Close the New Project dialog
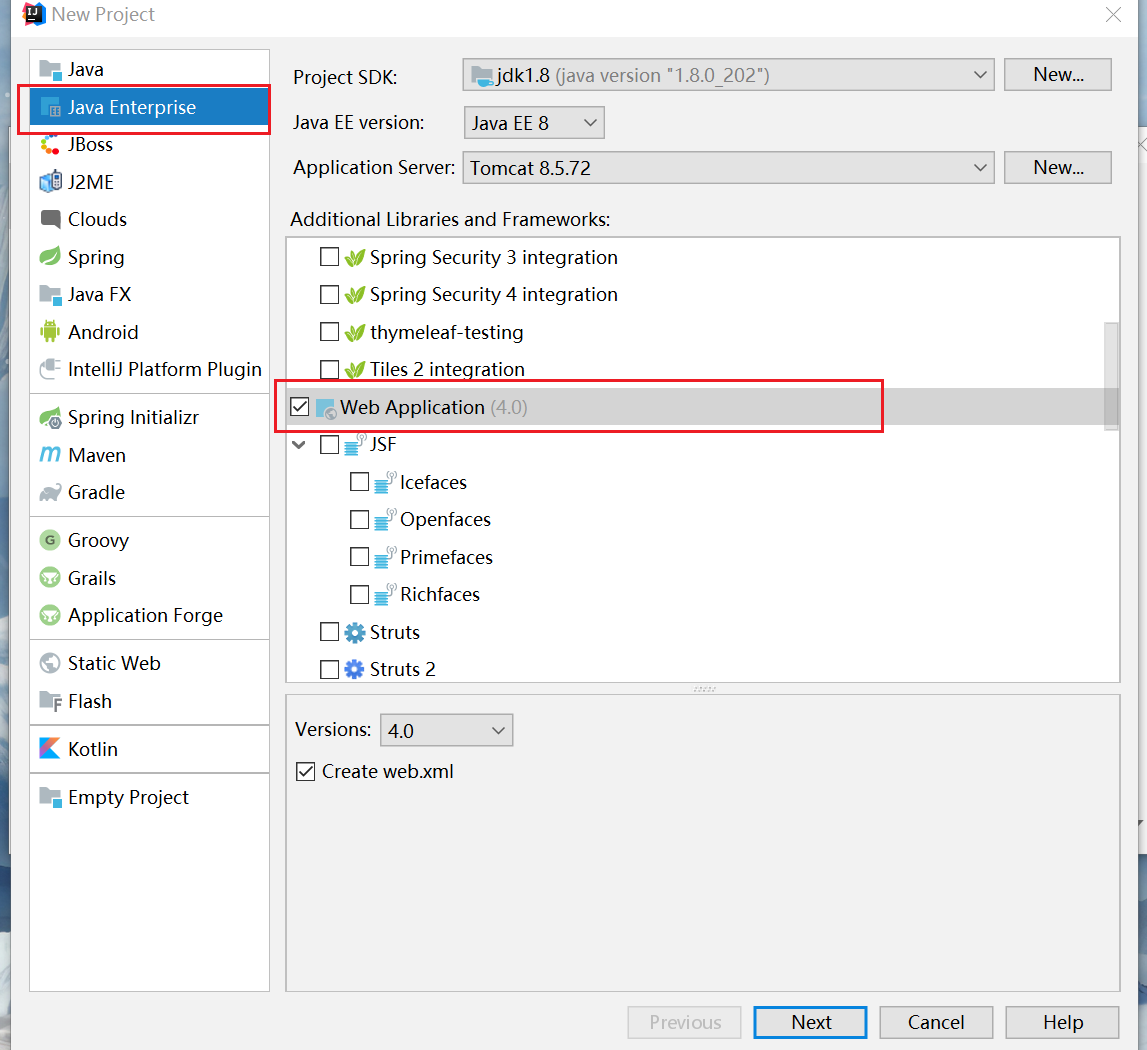This screenshot has height=1050, width=1147. click(x=1113, y=15)
